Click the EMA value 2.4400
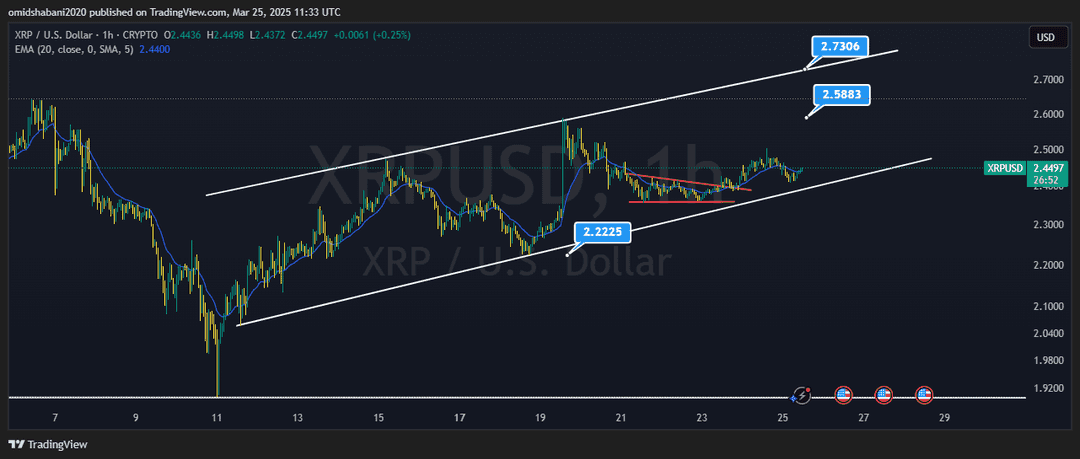Image resolution: width=1080 pixels, height=459 pixels. coord(154,50)
